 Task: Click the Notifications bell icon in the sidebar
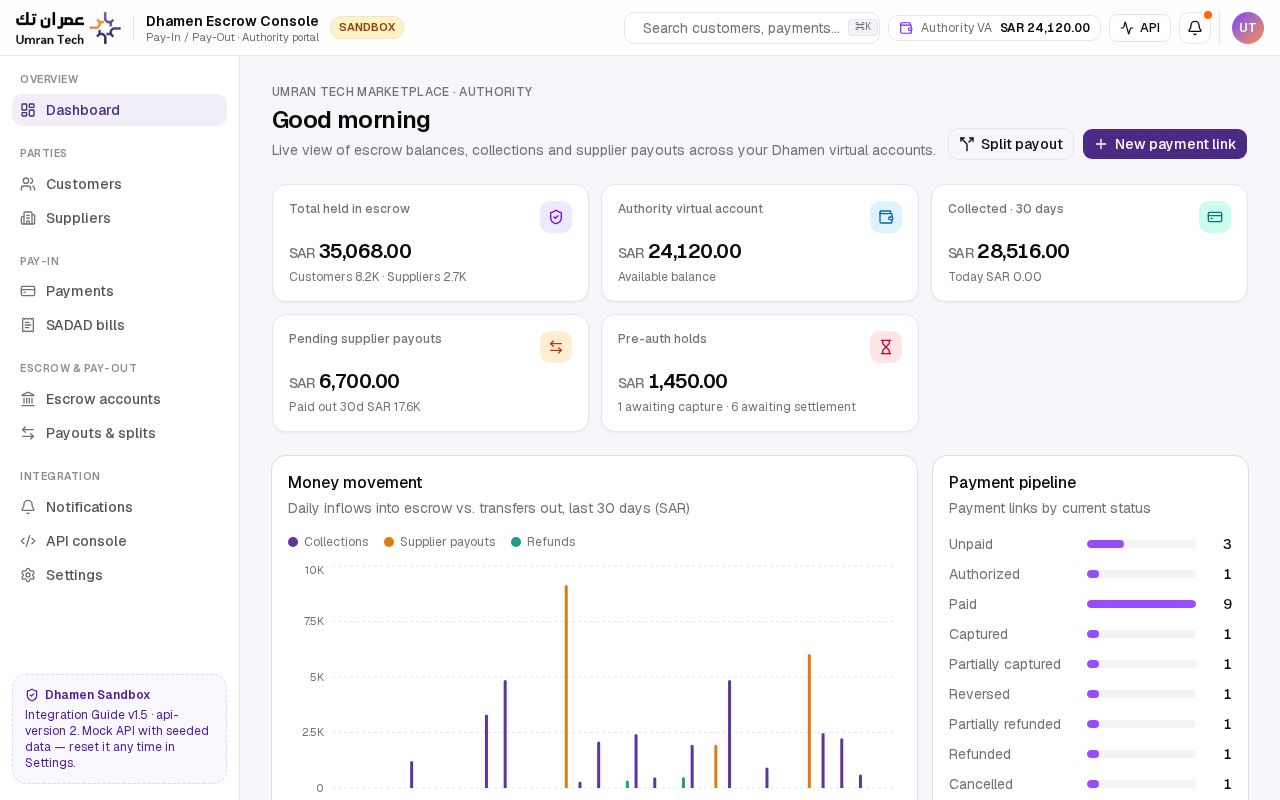[28, 507]
